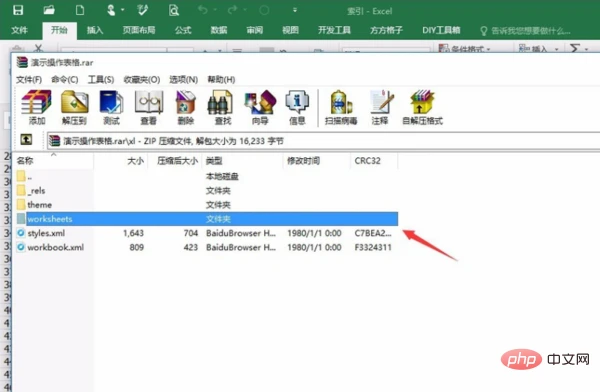The height and width of the screenshot is (392, 600).
Task: Click the Virus Scan (扫描病毒) icon
Action: [341, 107]
